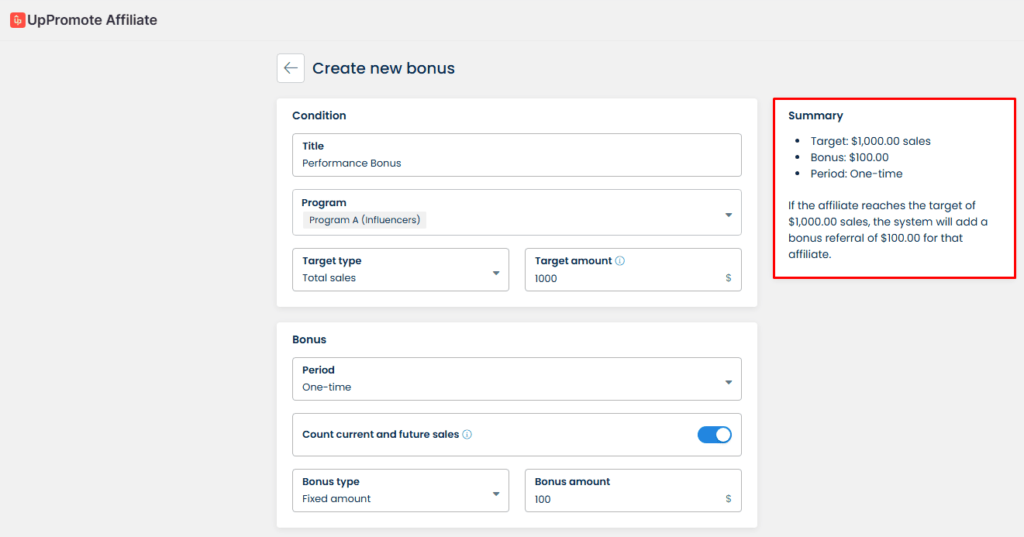This screenshot has width=1024, height=537.
Task: Expand the Bonus type dropdown
Action: (496, 493)
